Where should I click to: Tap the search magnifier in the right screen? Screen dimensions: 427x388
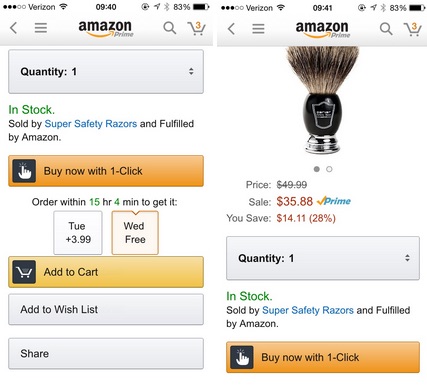tap(386, 29)
